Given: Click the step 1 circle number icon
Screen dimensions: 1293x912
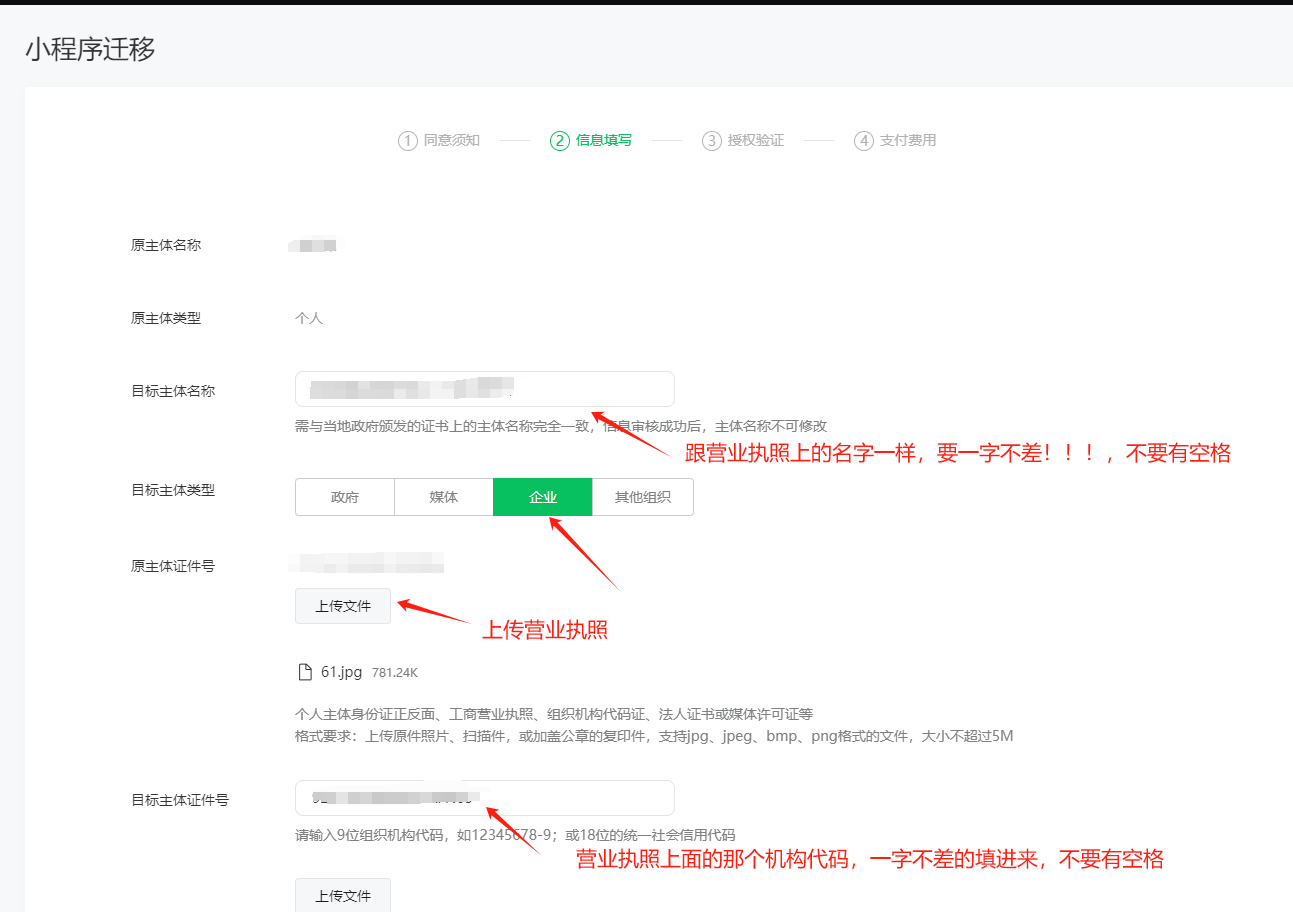Looking at the screenshot, I should point(407,141).
